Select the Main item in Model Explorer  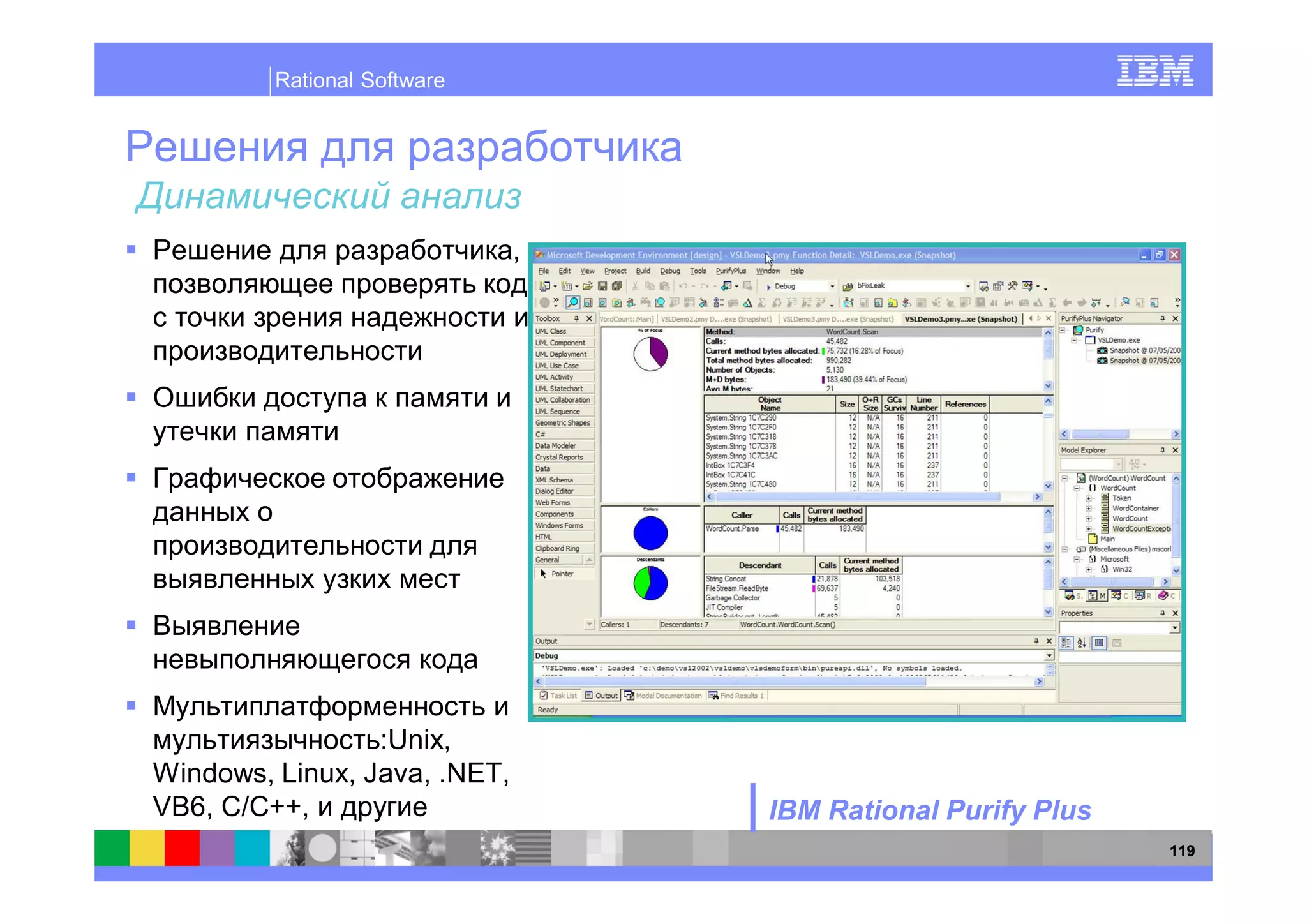click(x=1102, y=539)
